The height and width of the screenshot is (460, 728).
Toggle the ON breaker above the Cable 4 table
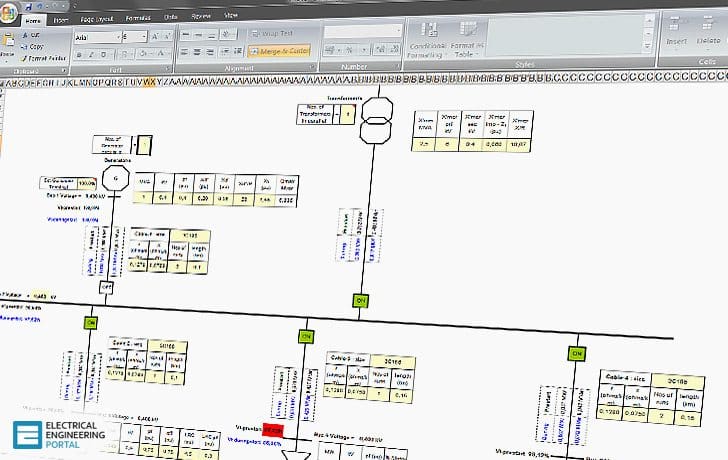coord(577,354)
